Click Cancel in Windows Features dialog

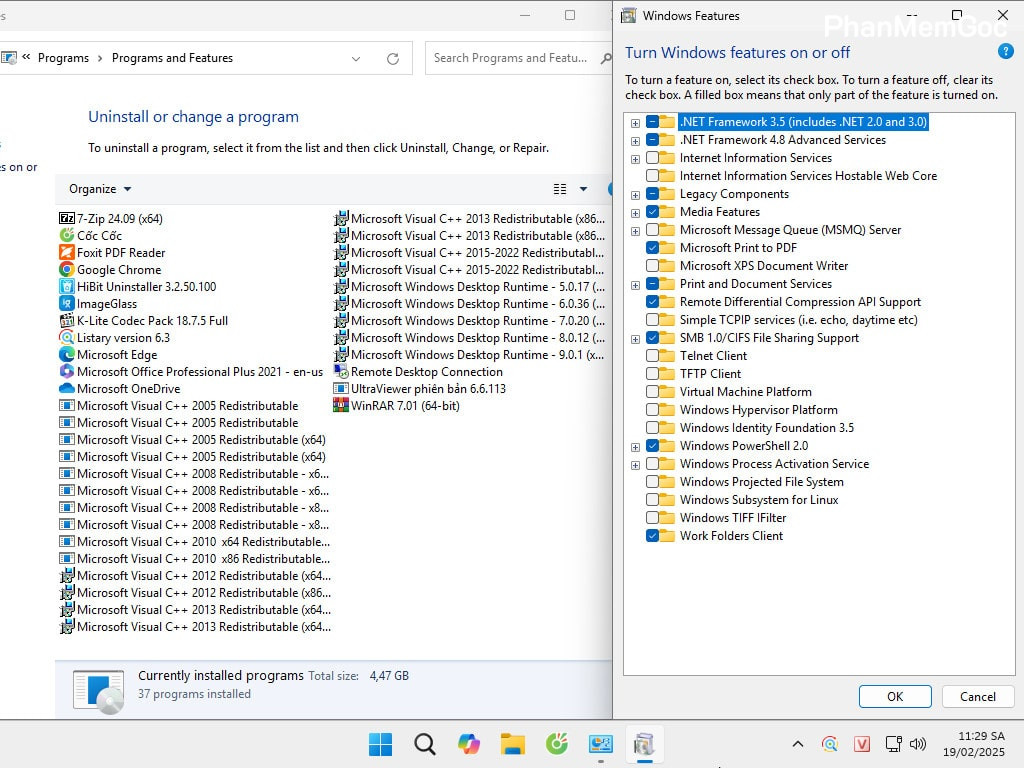(978, 696)
